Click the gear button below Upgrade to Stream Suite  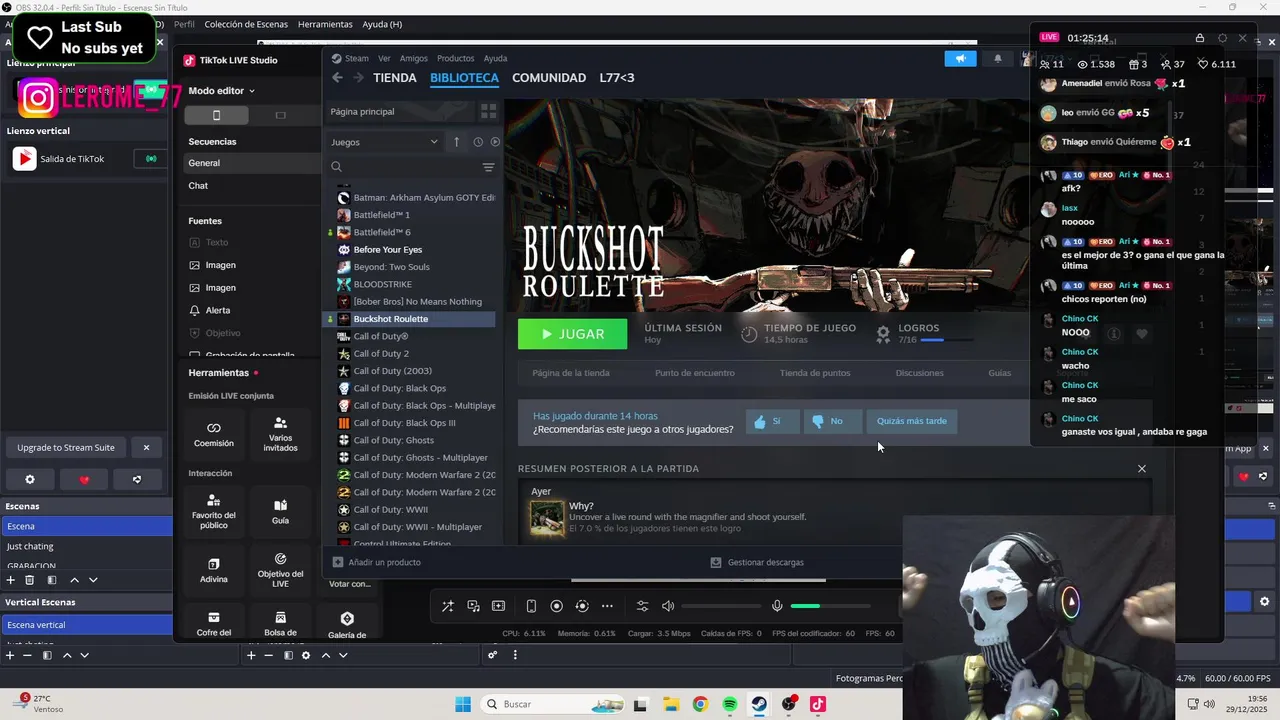tap(30, 479)
